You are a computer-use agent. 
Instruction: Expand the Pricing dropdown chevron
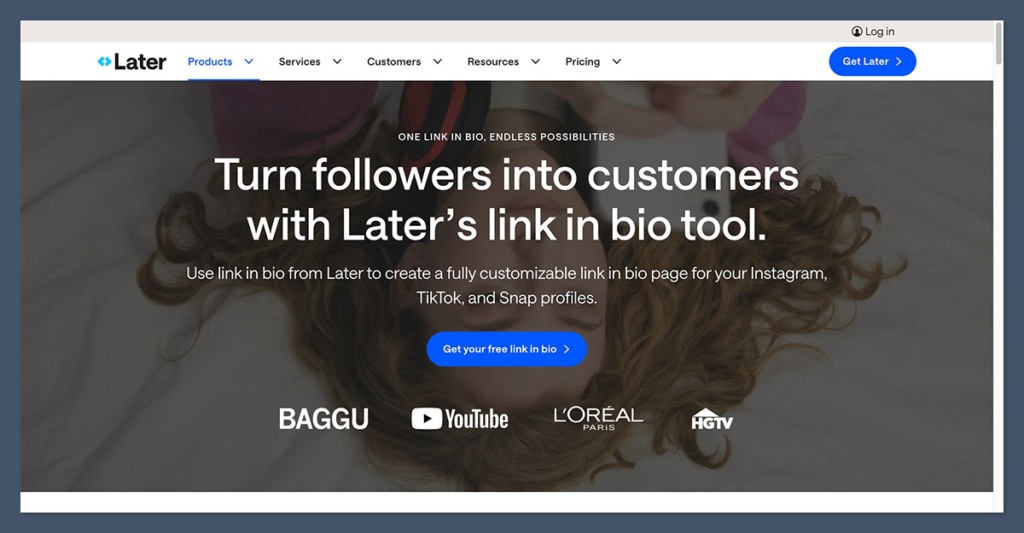[x=616, y=61]
